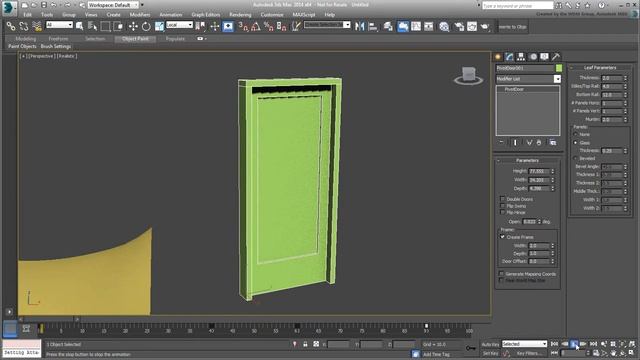Select the Beveled panels radio button
640x360 pixels.
point(576,158)
